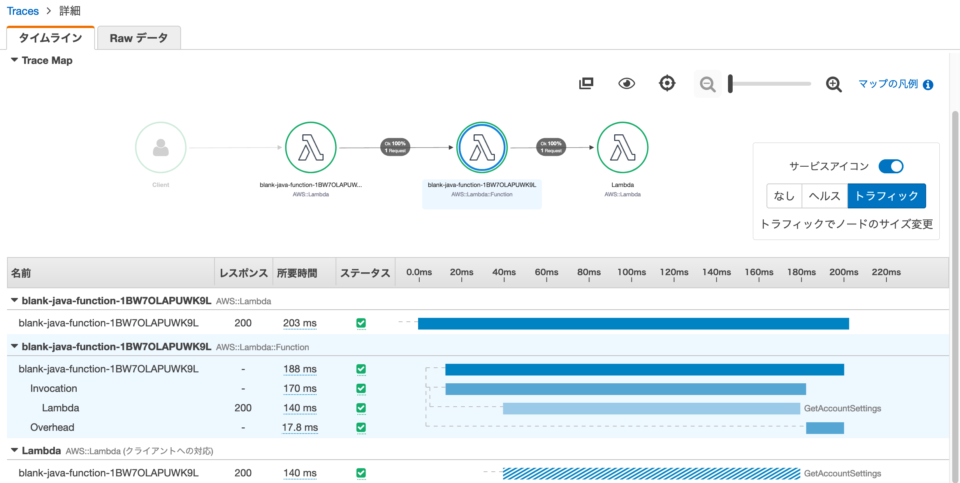Click the 203 ms duration value
960x483 pixels.
300,323
